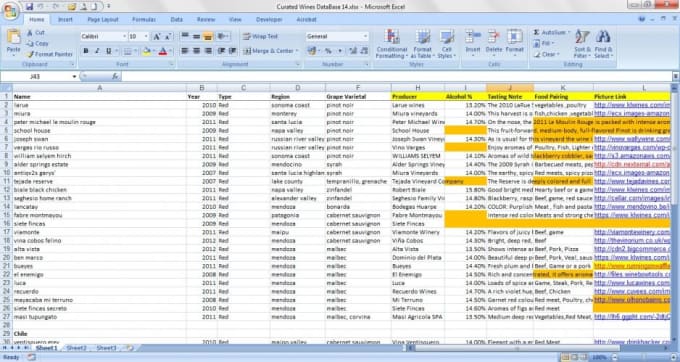Open picture link in masi tupungato row
This screenshot has width=680, height=362.
pyautogui.click(x=632, y=316)
